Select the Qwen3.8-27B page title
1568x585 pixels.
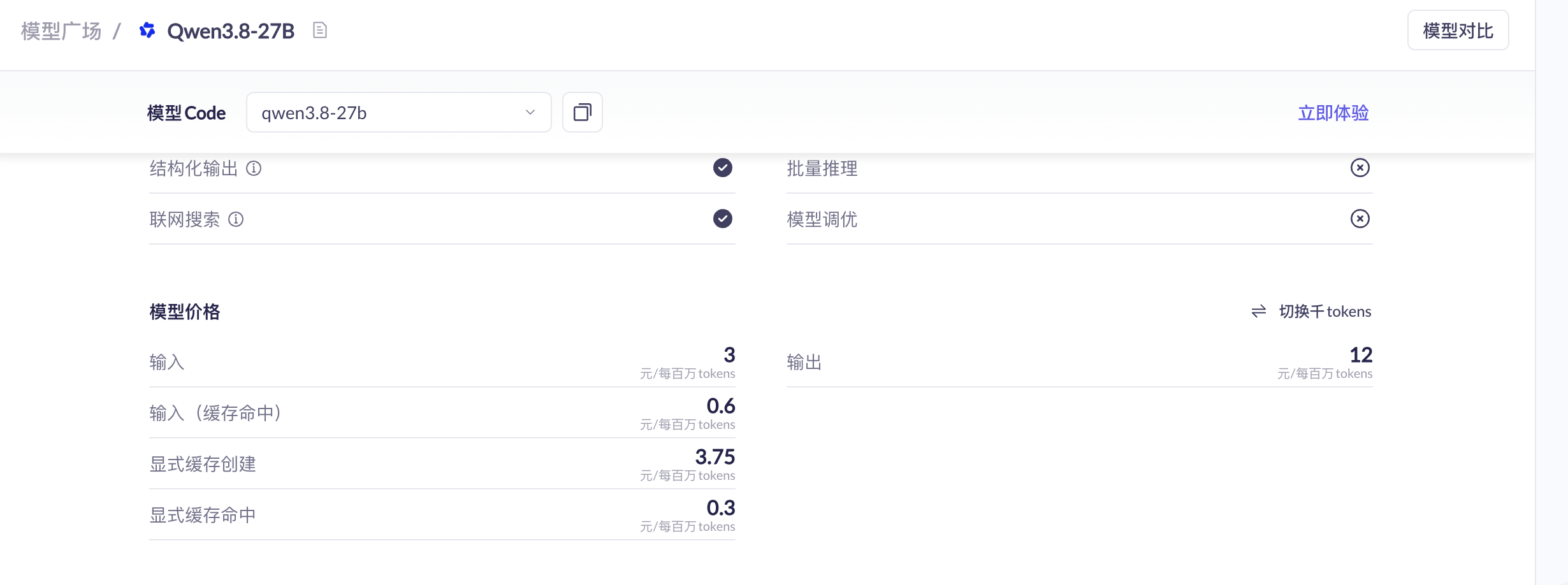(x=231, y=31)
